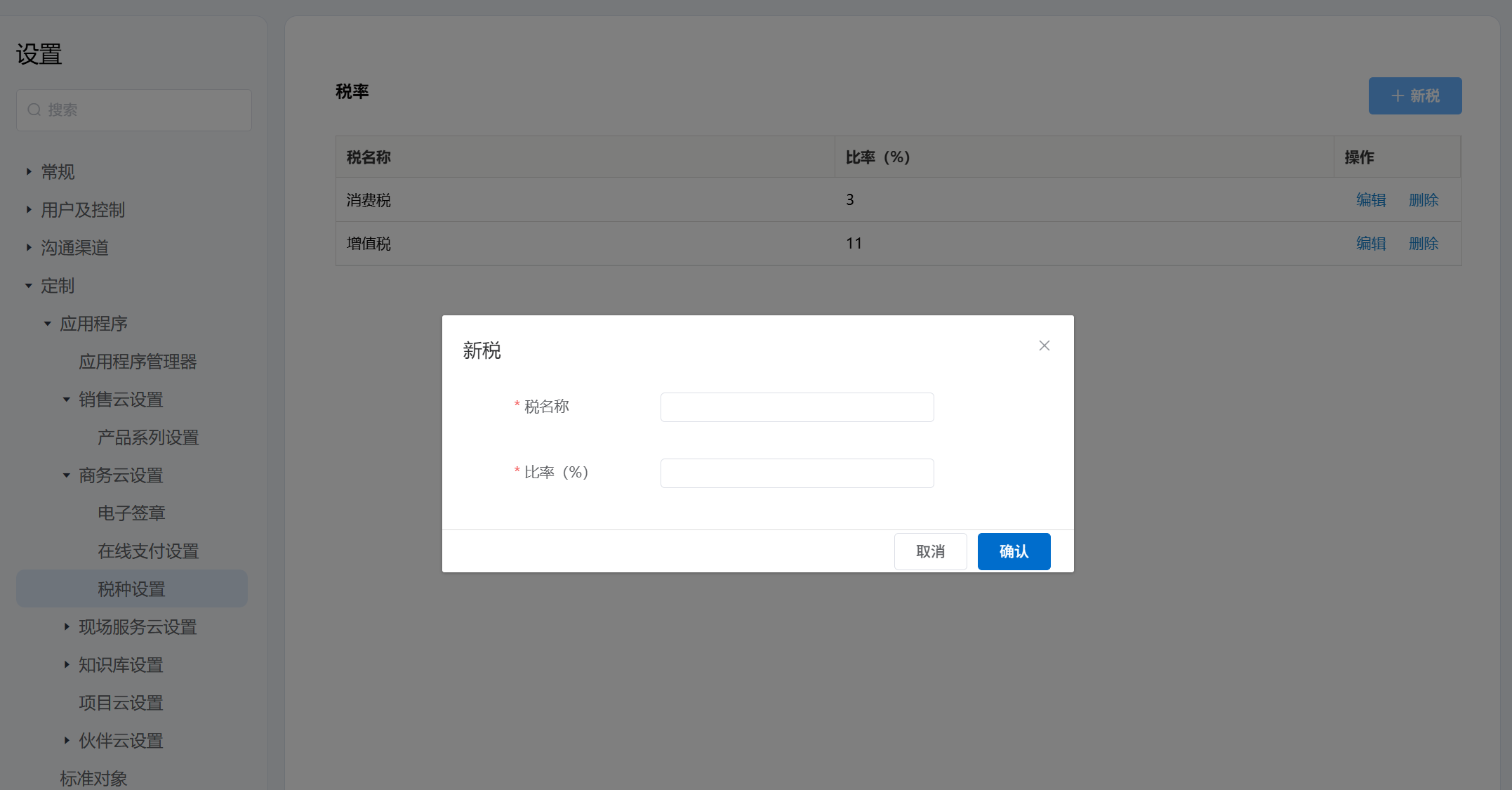Screen dimensions: 1512x790
Task: Expand 现场服务云设置 group
Action: tap(67, 626)
